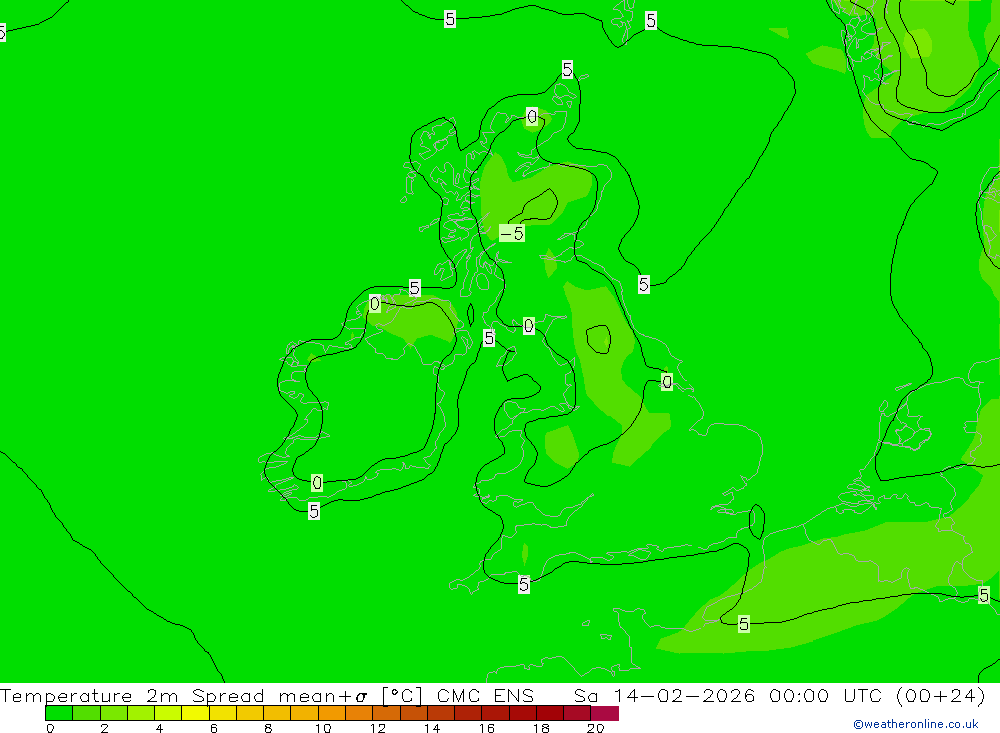Click the date "Sa 14-02-2026"
The image size is (1000, 733).
click(x=664, y=695)
